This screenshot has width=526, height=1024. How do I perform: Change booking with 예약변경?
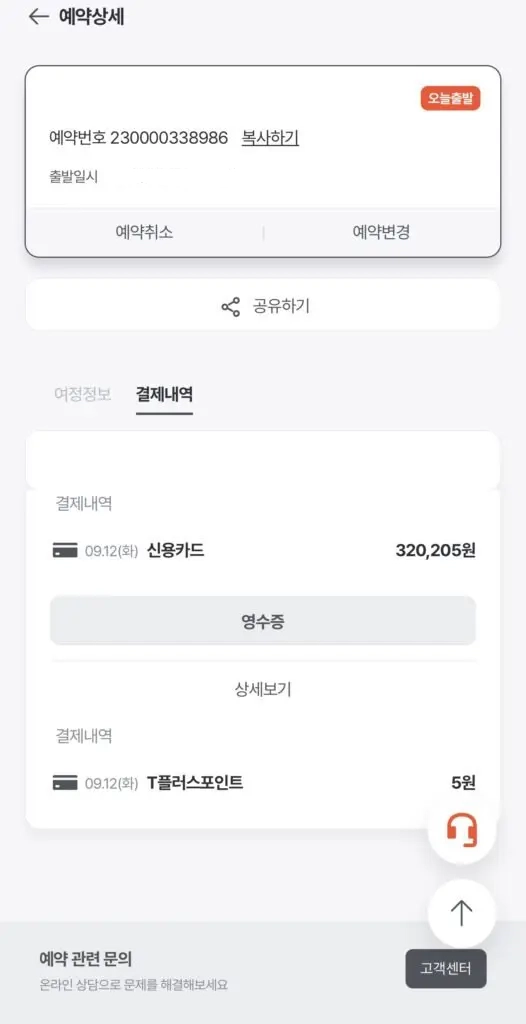(382, 232)
